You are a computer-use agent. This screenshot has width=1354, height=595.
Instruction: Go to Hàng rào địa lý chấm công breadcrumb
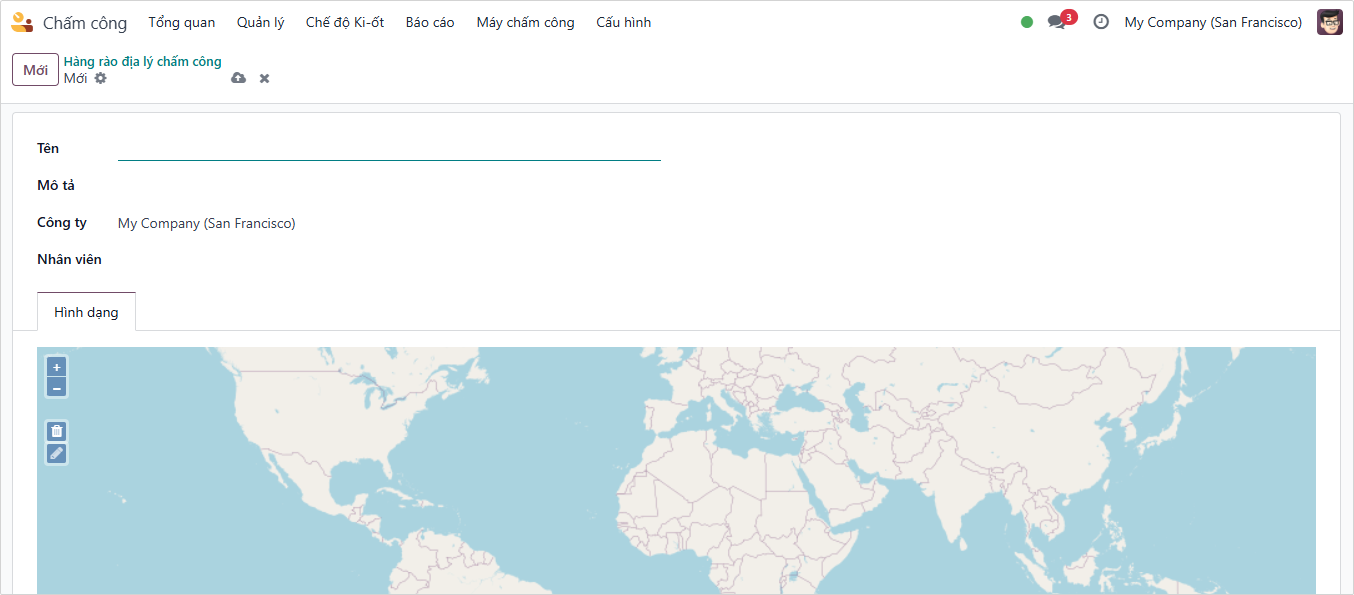(x=142, y=62)
